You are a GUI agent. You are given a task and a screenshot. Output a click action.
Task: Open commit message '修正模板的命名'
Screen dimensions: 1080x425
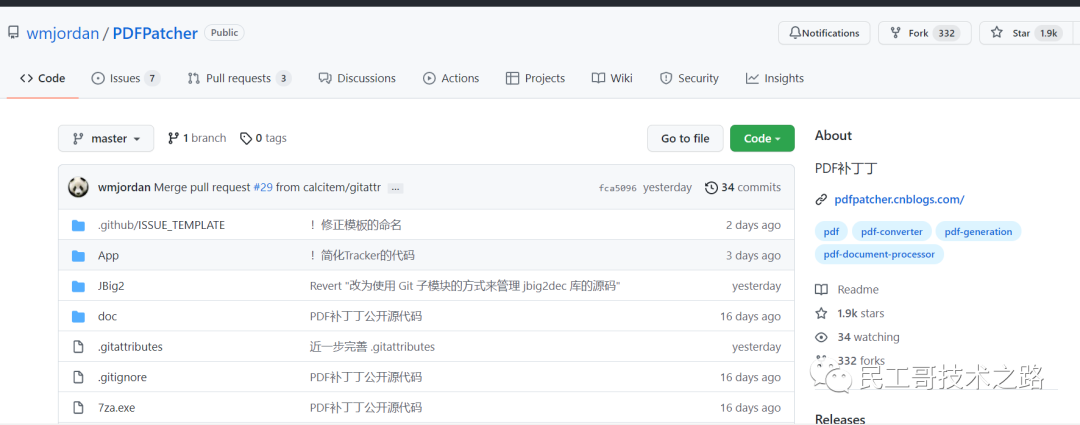point(355,225)
